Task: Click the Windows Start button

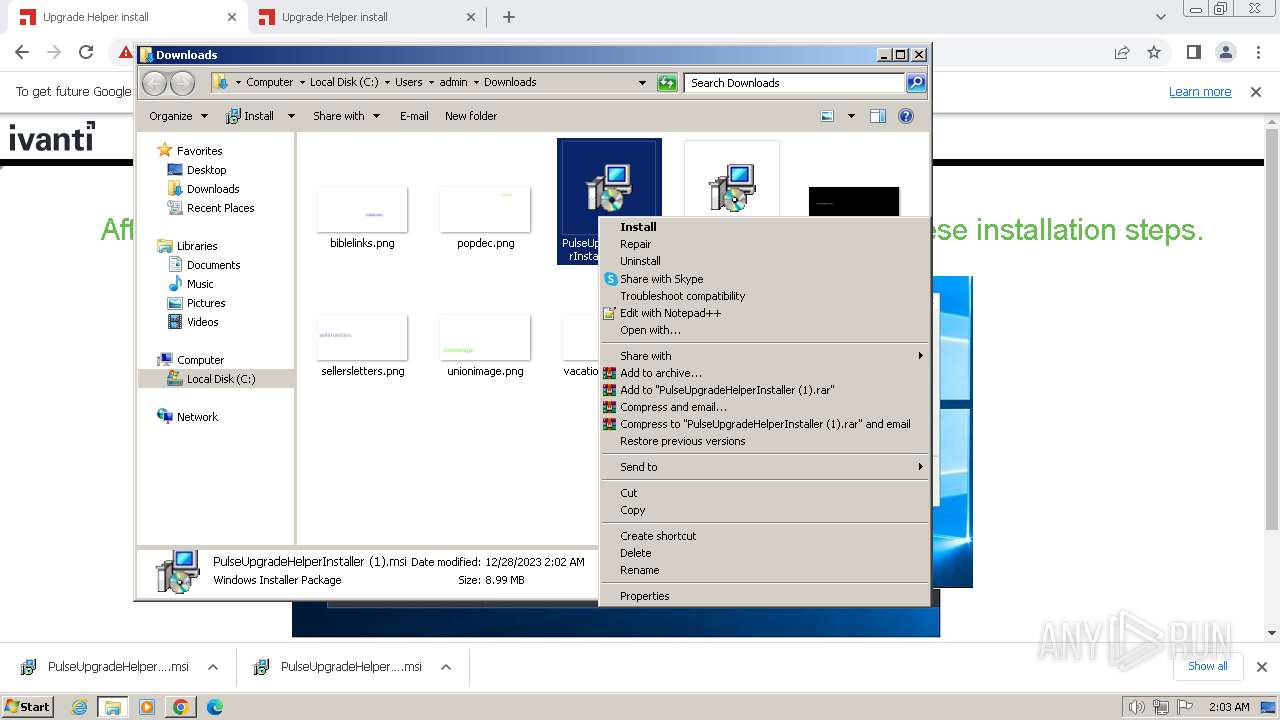Action: (x=28, y=706)
